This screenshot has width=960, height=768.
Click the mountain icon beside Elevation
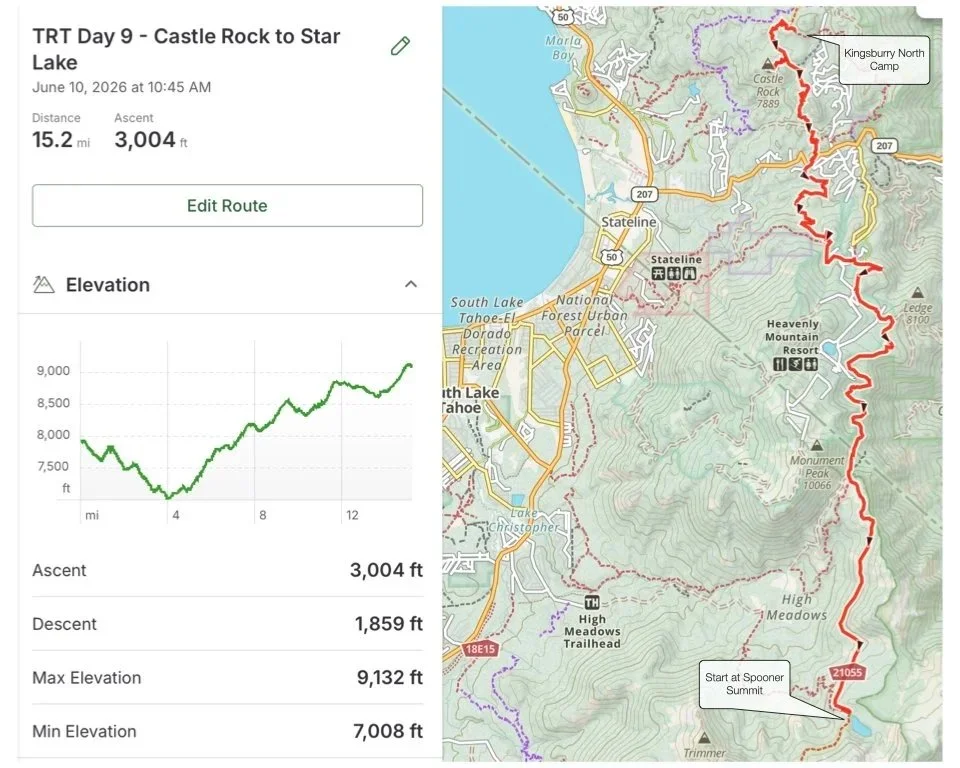click(43, 285)
